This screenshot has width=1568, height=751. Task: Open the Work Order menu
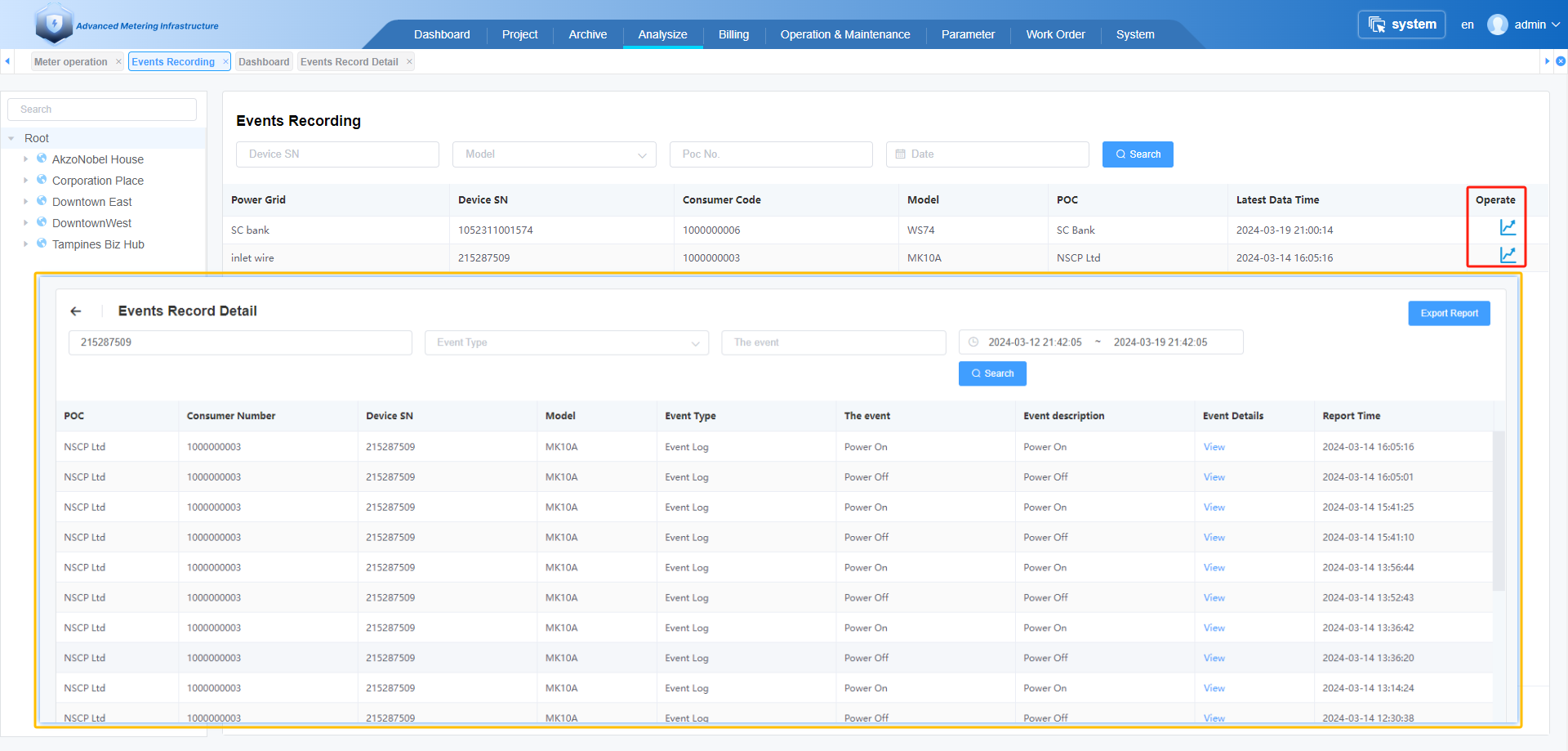1055,34
